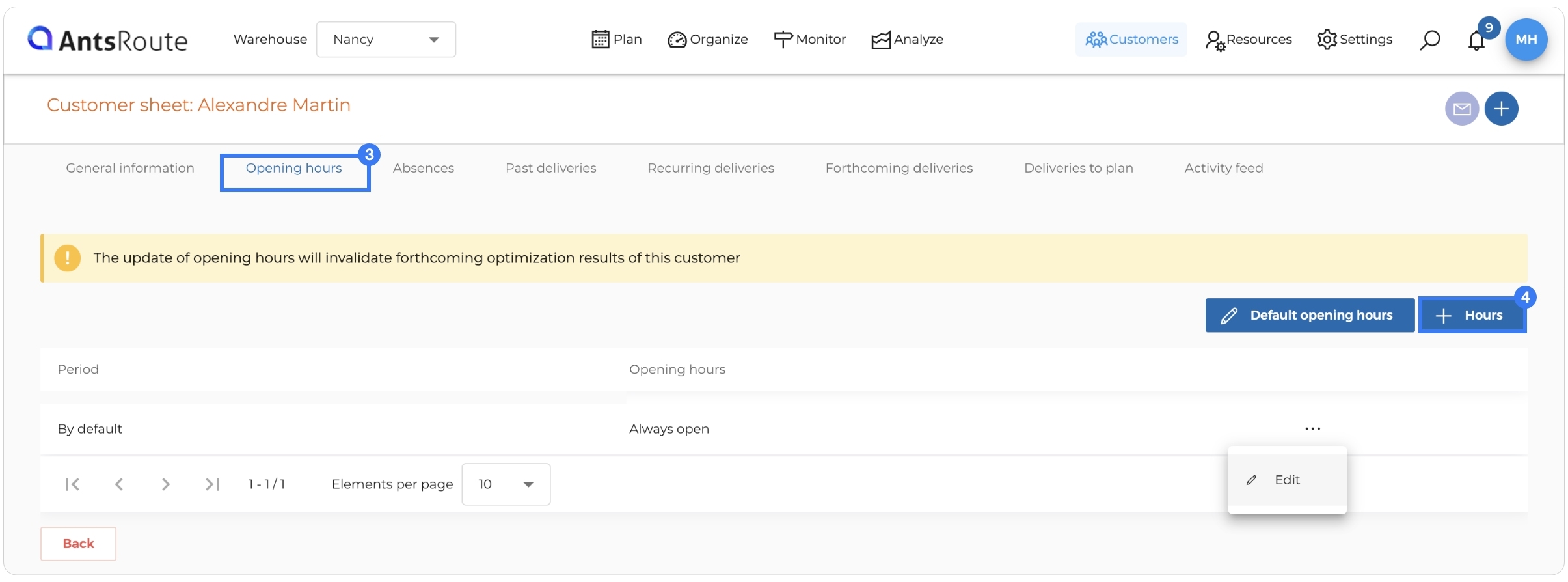Open the Plan menu
Viewport: 1568px width, 582px height.
[617, 40]
